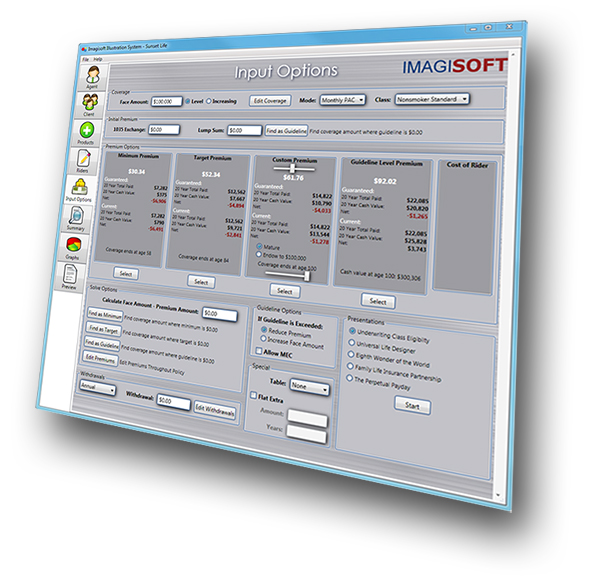Open the Help menu

pos(98,59)
